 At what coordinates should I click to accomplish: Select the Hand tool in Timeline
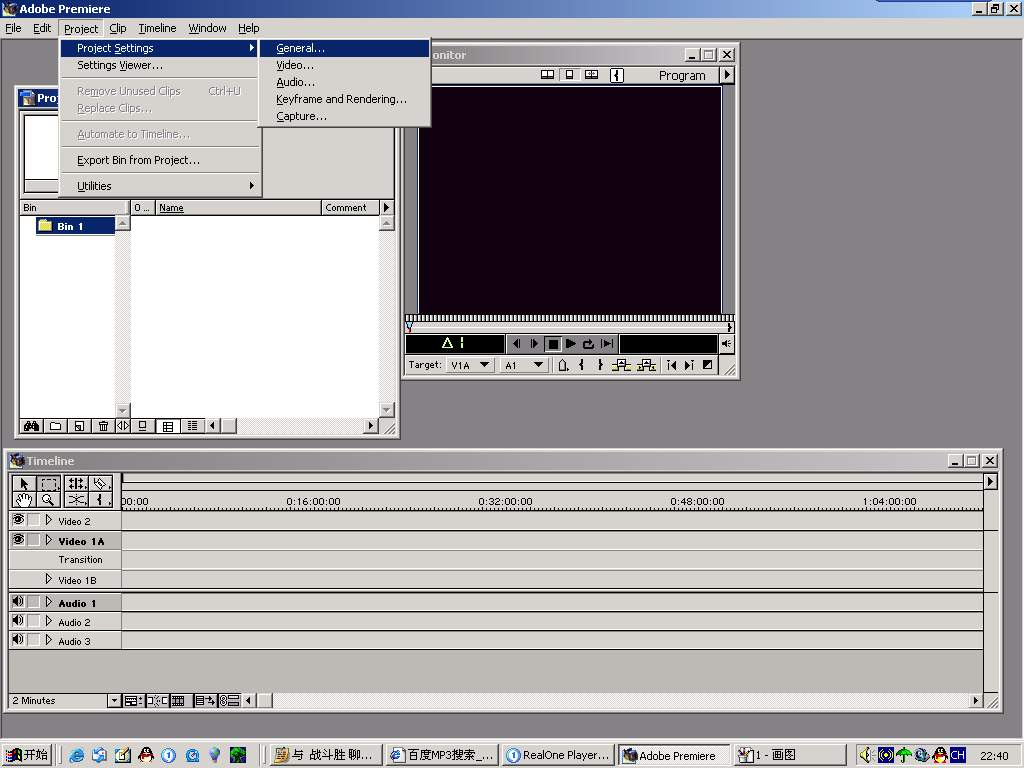click(24, 500)
